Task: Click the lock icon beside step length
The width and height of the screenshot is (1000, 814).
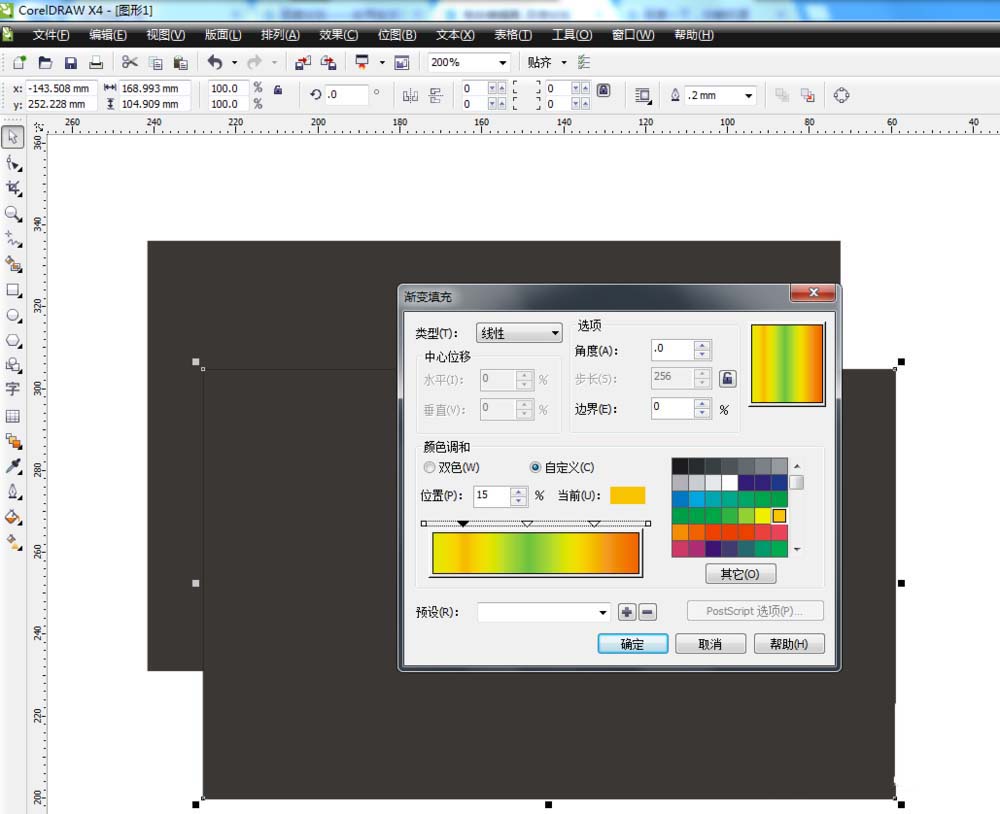Action: click(x=728, y=378)
